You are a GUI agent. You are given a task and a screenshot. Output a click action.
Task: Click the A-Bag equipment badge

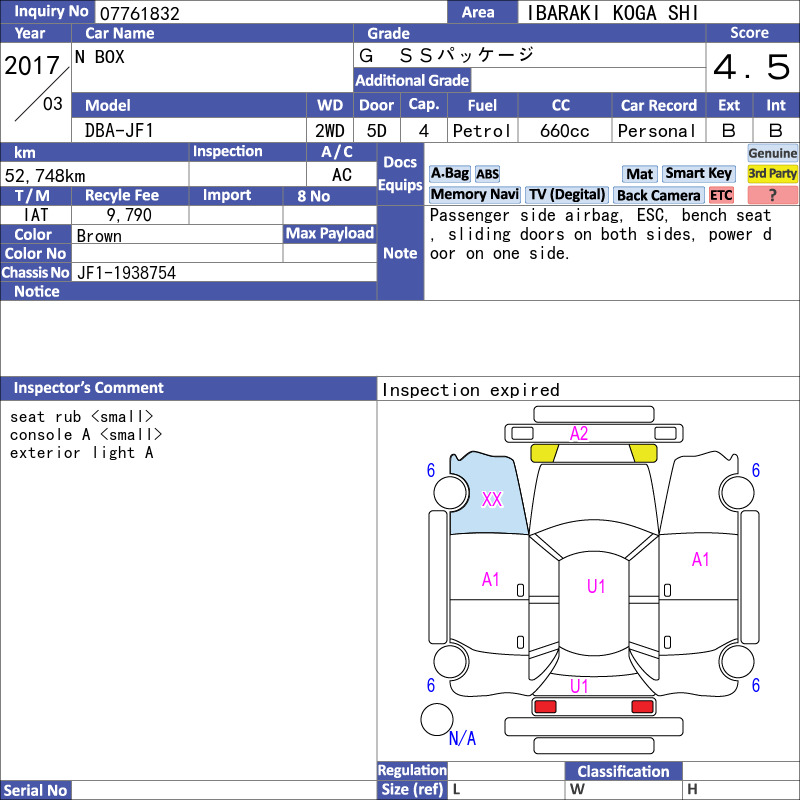[x=449, y=174]
